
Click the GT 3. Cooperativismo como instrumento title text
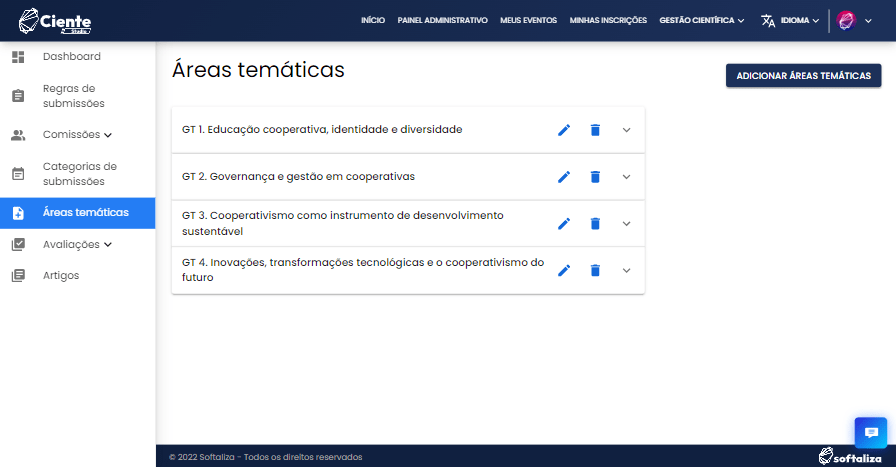tap(343, 223)
